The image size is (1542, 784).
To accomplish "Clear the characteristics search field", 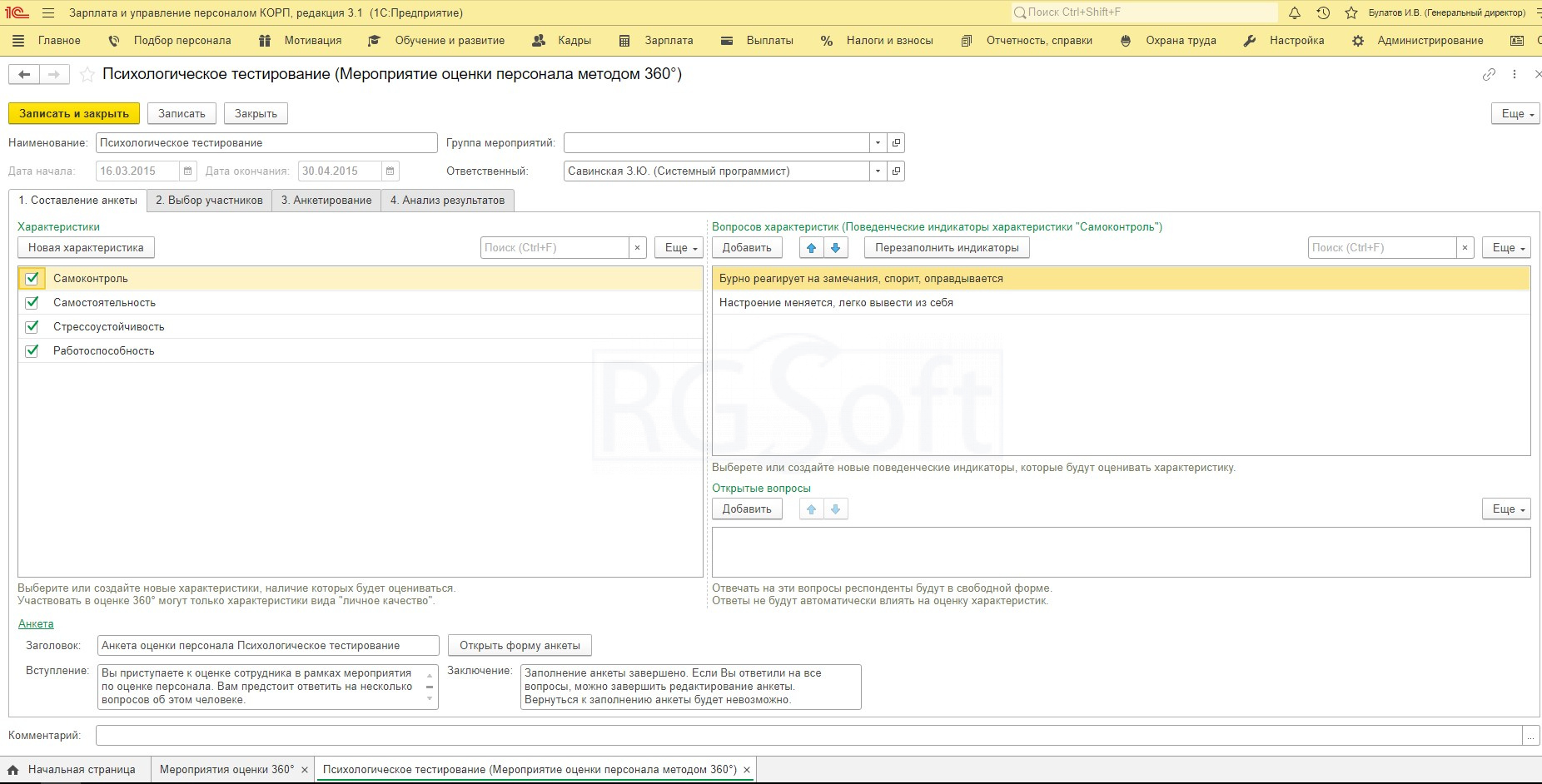I will 637,248.
